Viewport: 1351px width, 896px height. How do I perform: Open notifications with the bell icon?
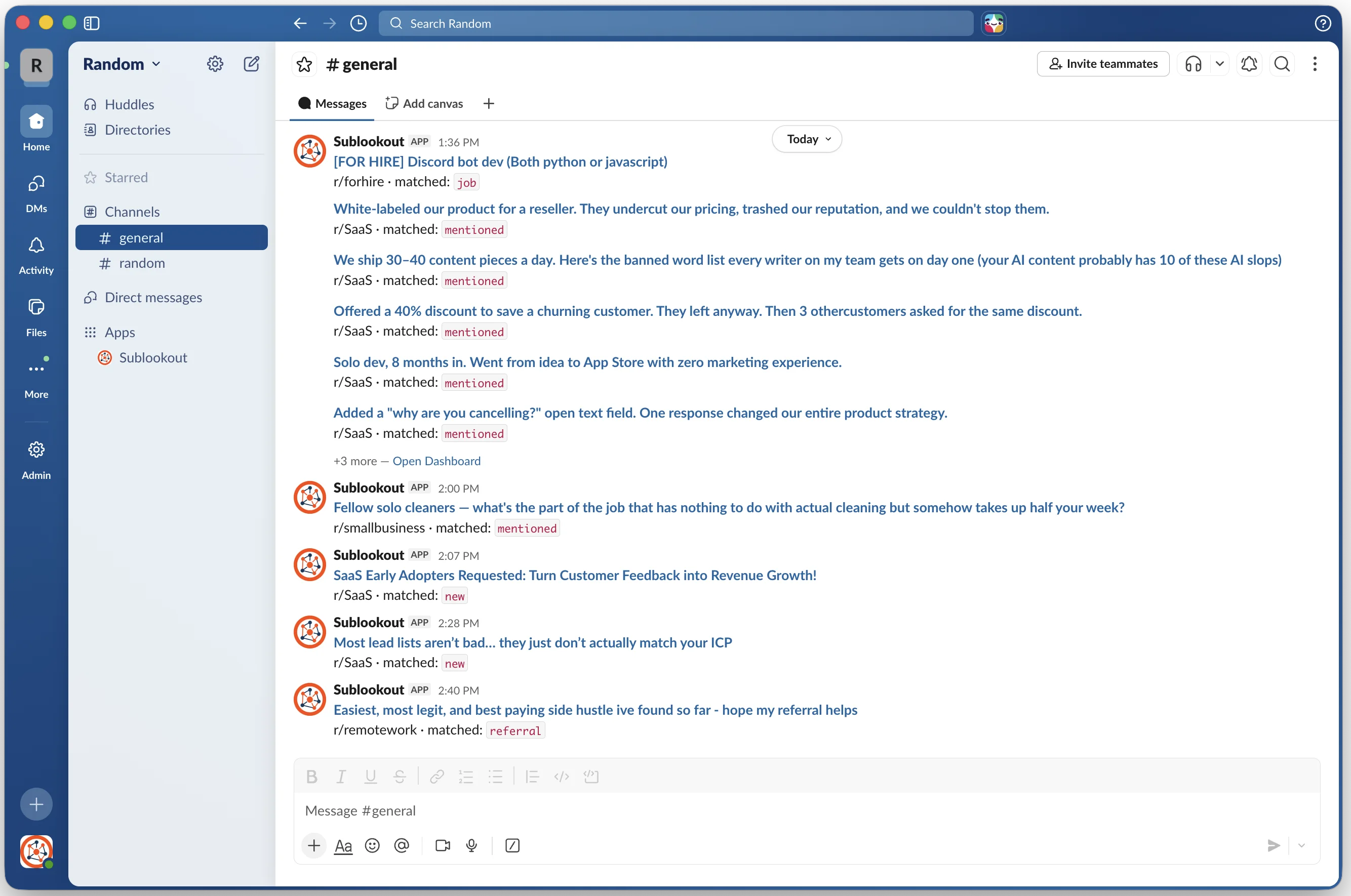point(1249,63)
